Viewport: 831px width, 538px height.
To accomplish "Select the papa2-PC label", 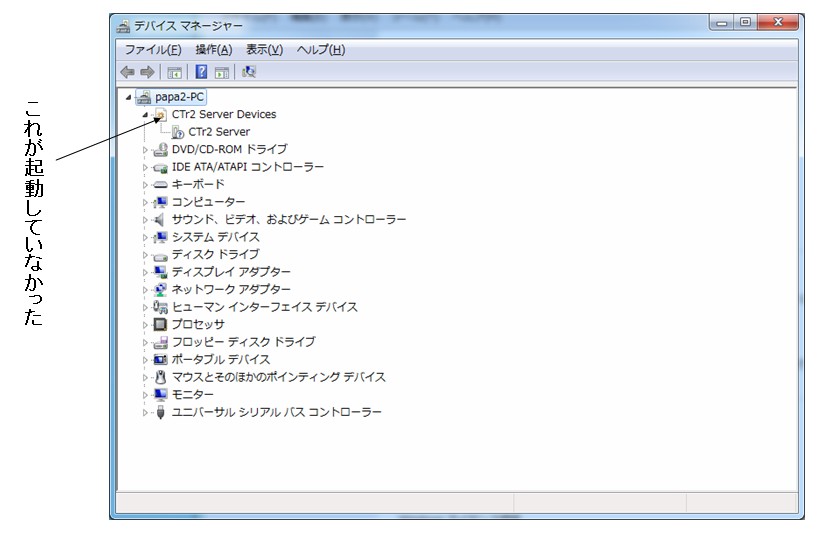I will point(179,97).
